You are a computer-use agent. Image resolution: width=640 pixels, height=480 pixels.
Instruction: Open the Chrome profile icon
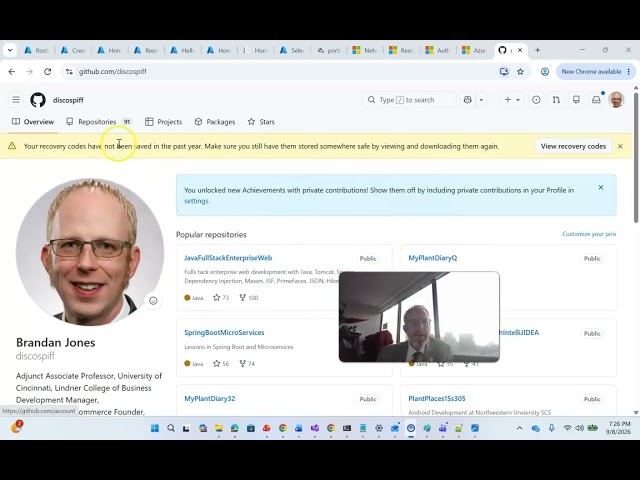coord(545,71)
